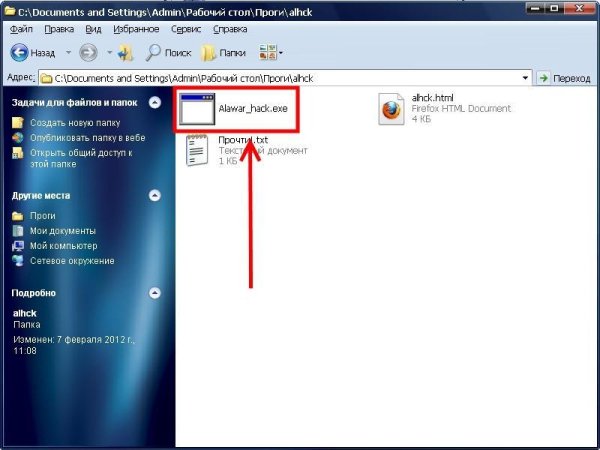Open the Справка menu
The height and width of the screenshot is (450, 600).
(230, 29)
